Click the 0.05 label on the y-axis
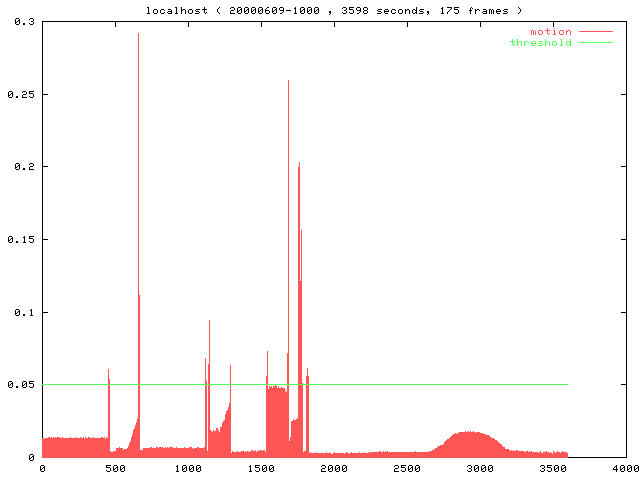This screenshot has height=480, width=640. [20, 385]
